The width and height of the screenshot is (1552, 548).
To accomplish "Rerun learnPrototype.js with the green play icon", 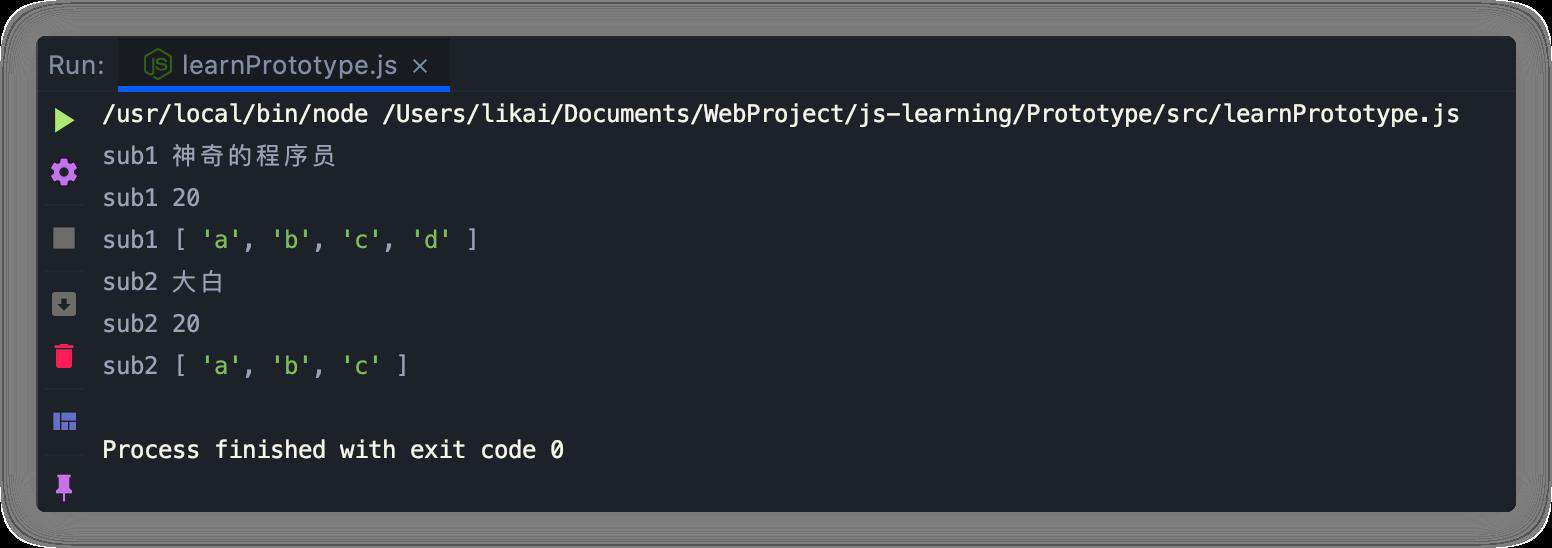I will coord(64,121).
